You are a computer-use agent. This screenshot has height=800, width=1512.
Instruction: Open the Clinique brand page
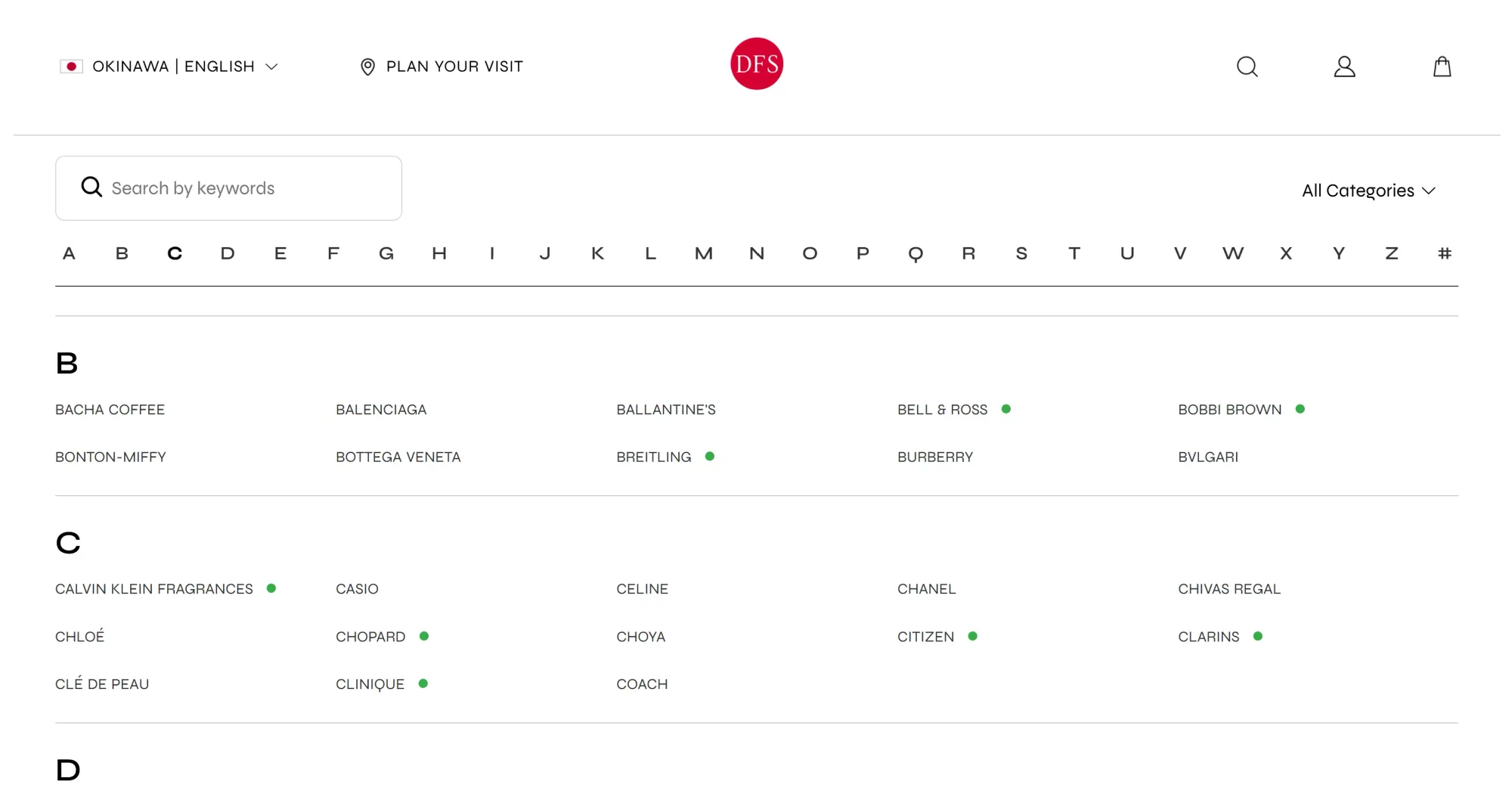[370, 684]
